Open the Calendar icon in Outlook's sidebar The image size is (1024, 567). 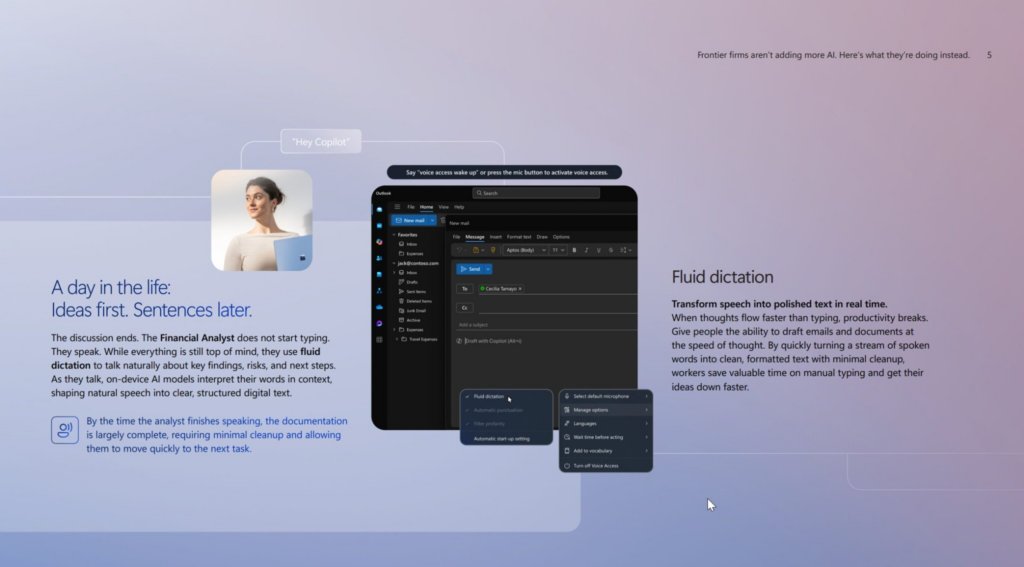(x=379, y=225)
